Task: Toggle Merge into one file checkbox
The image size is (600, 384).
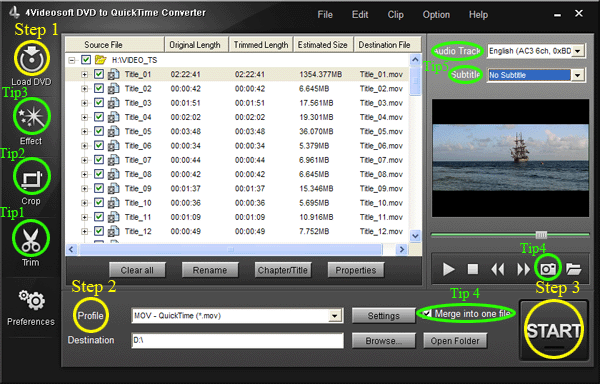Action: tap(427, 314)
